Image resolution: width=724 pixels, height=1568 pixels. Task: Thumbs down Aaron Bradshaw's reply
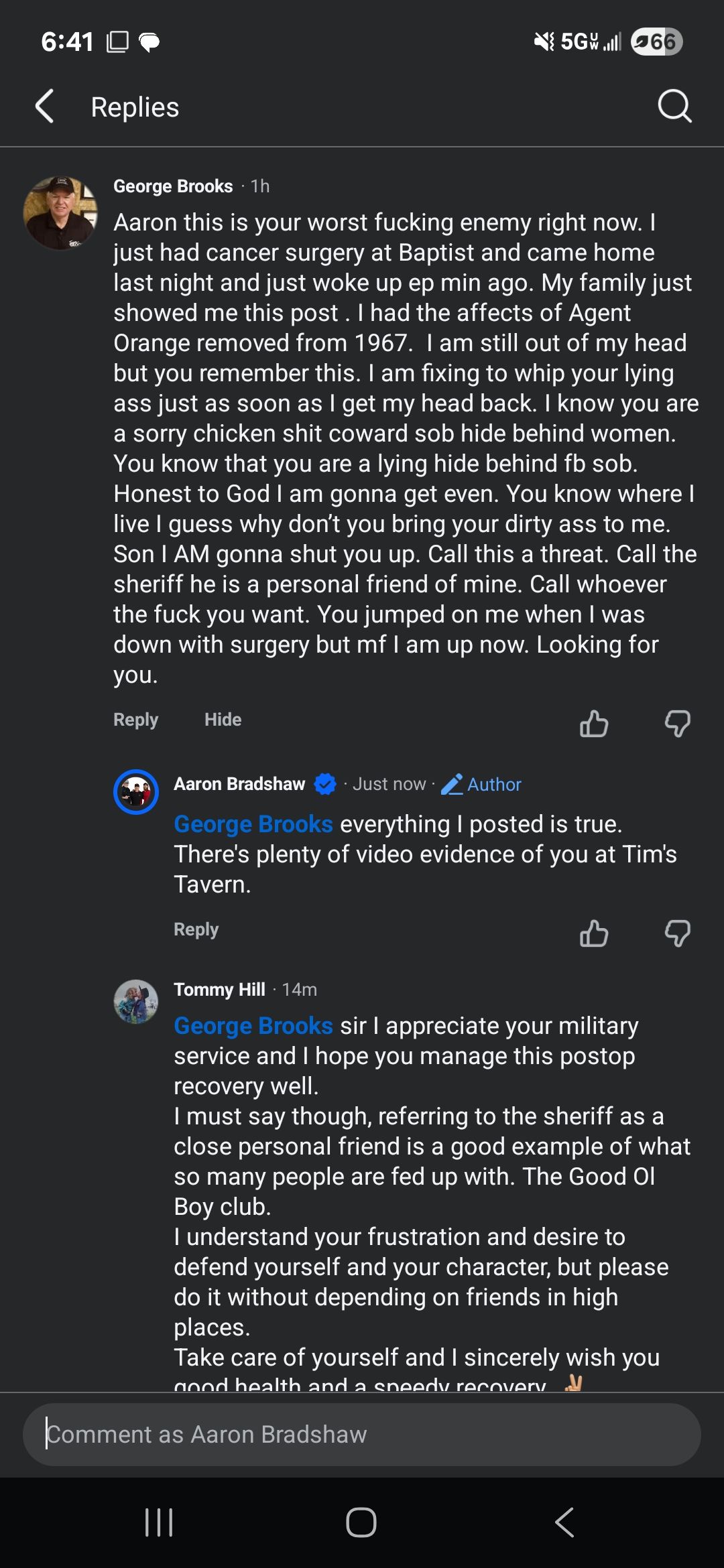coord(677,933)
